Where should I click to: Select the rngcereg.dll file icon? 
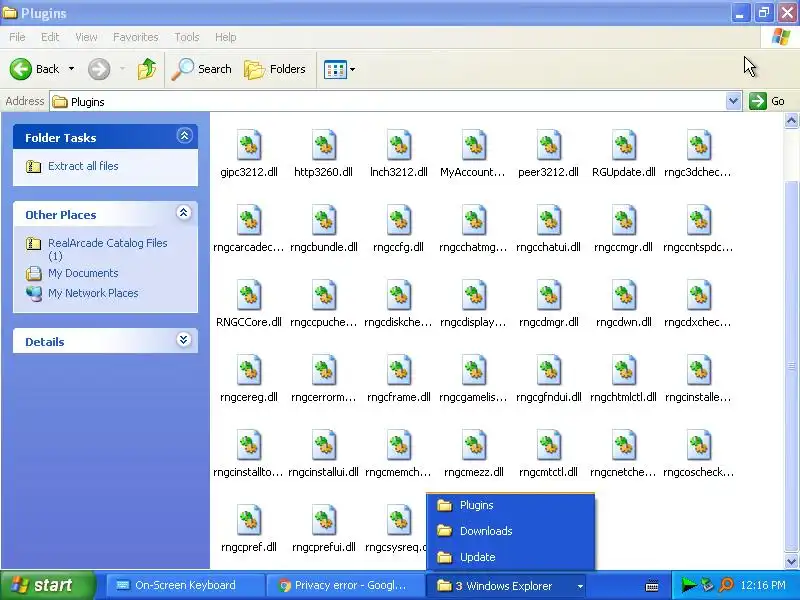[249, 370]
